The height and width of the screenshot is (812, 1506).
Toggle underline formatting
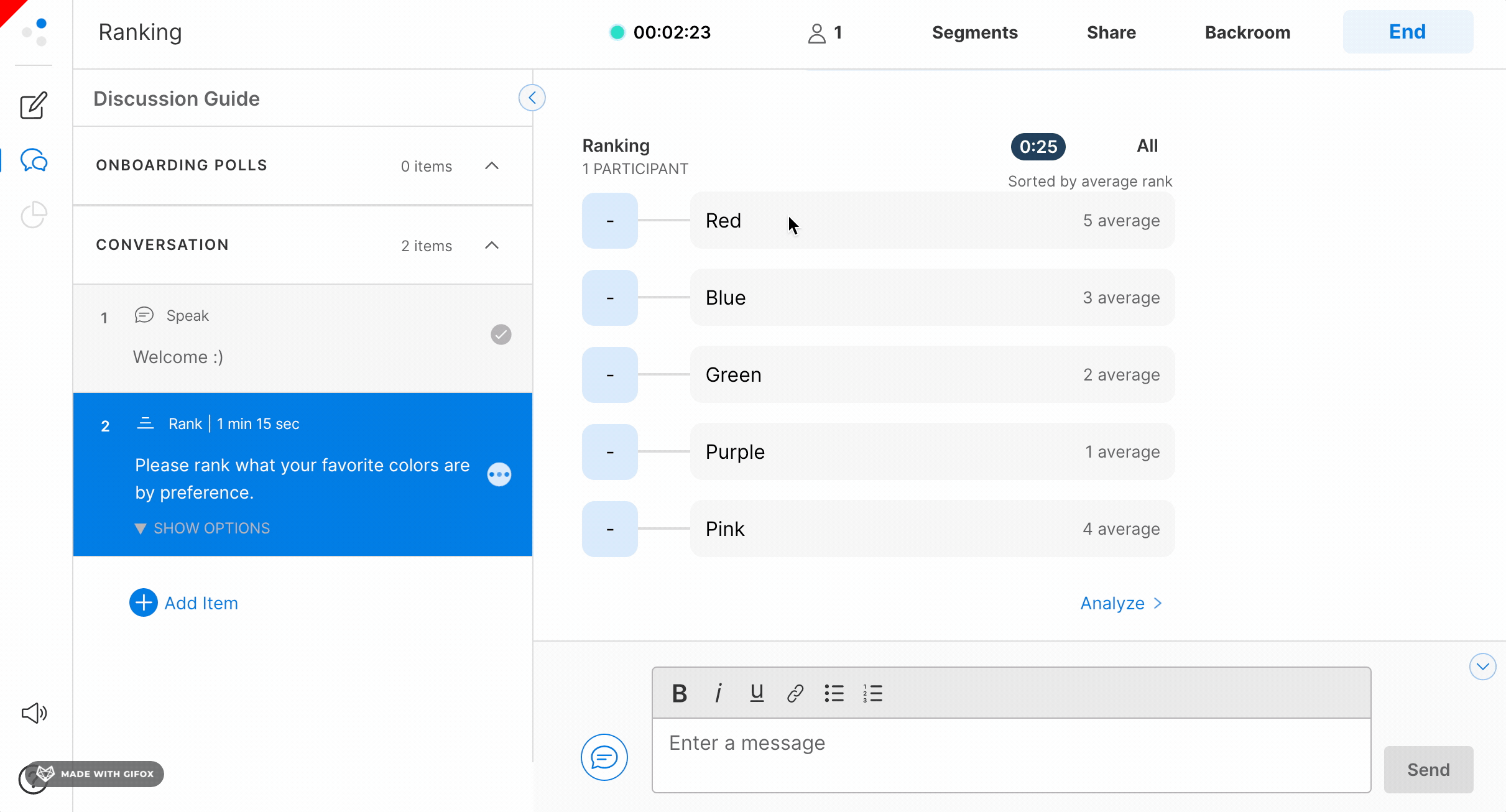click(x=757, y=693)
